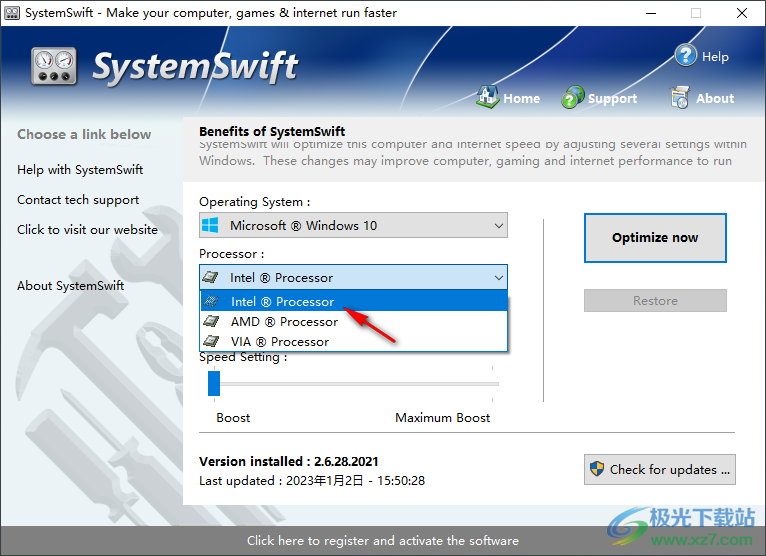Click the Benefits of SystemSwift heading
766x556 pixels.
pos(272,131)
